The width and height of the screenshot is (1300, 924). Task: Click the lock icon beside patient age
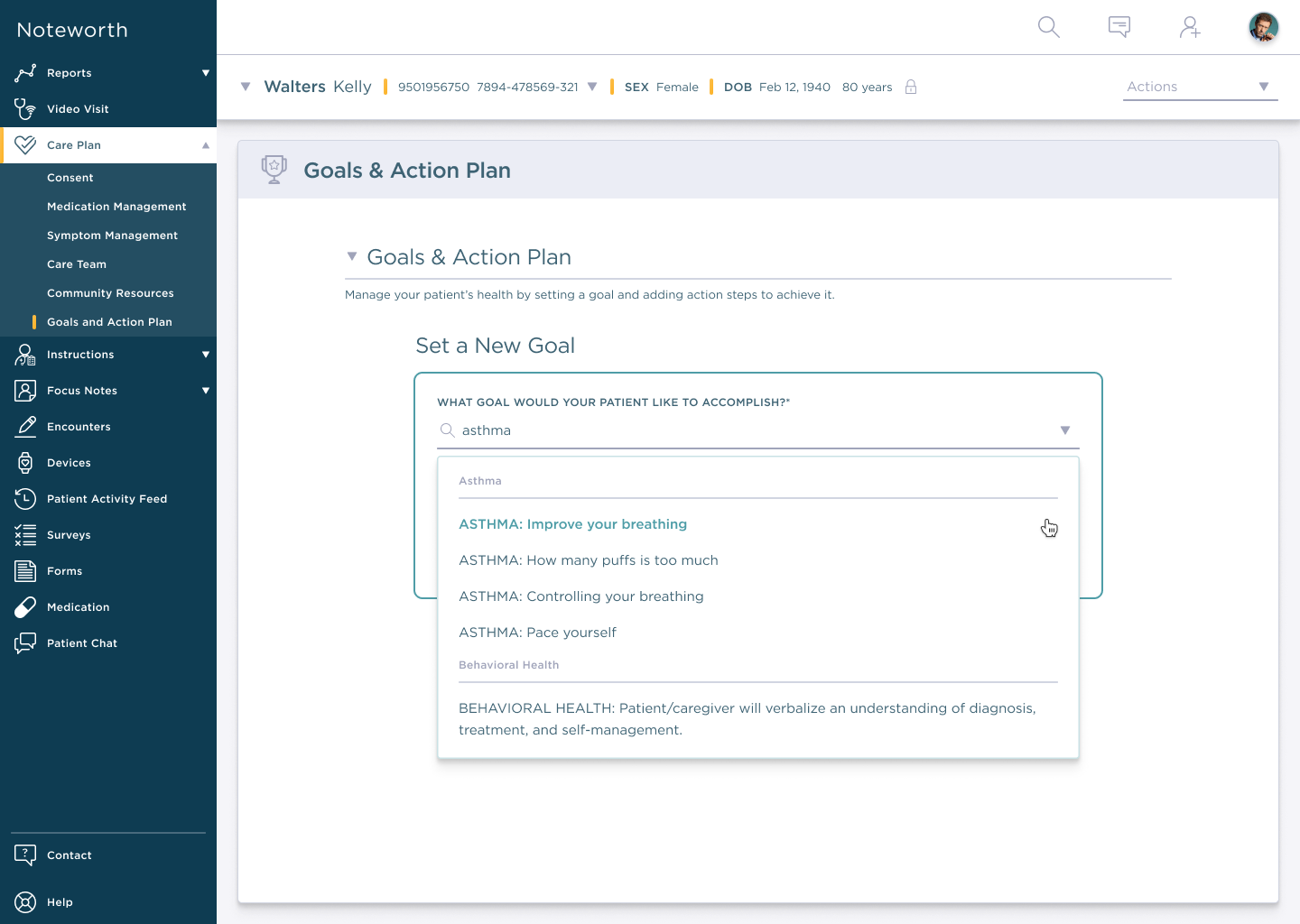click(x=911, y=87)
